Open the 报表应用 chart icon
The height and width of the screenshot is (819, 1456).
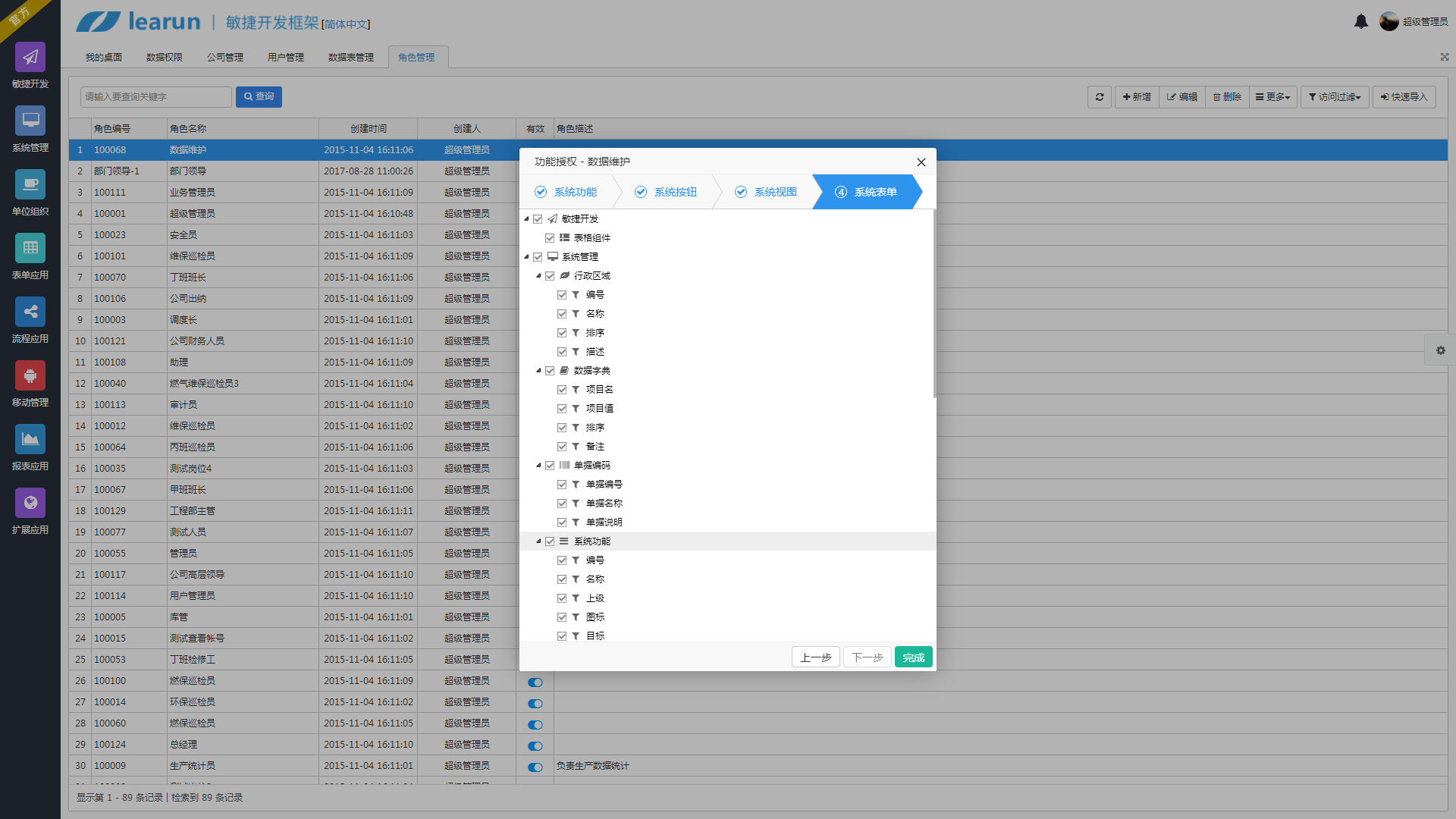[30, 440]
